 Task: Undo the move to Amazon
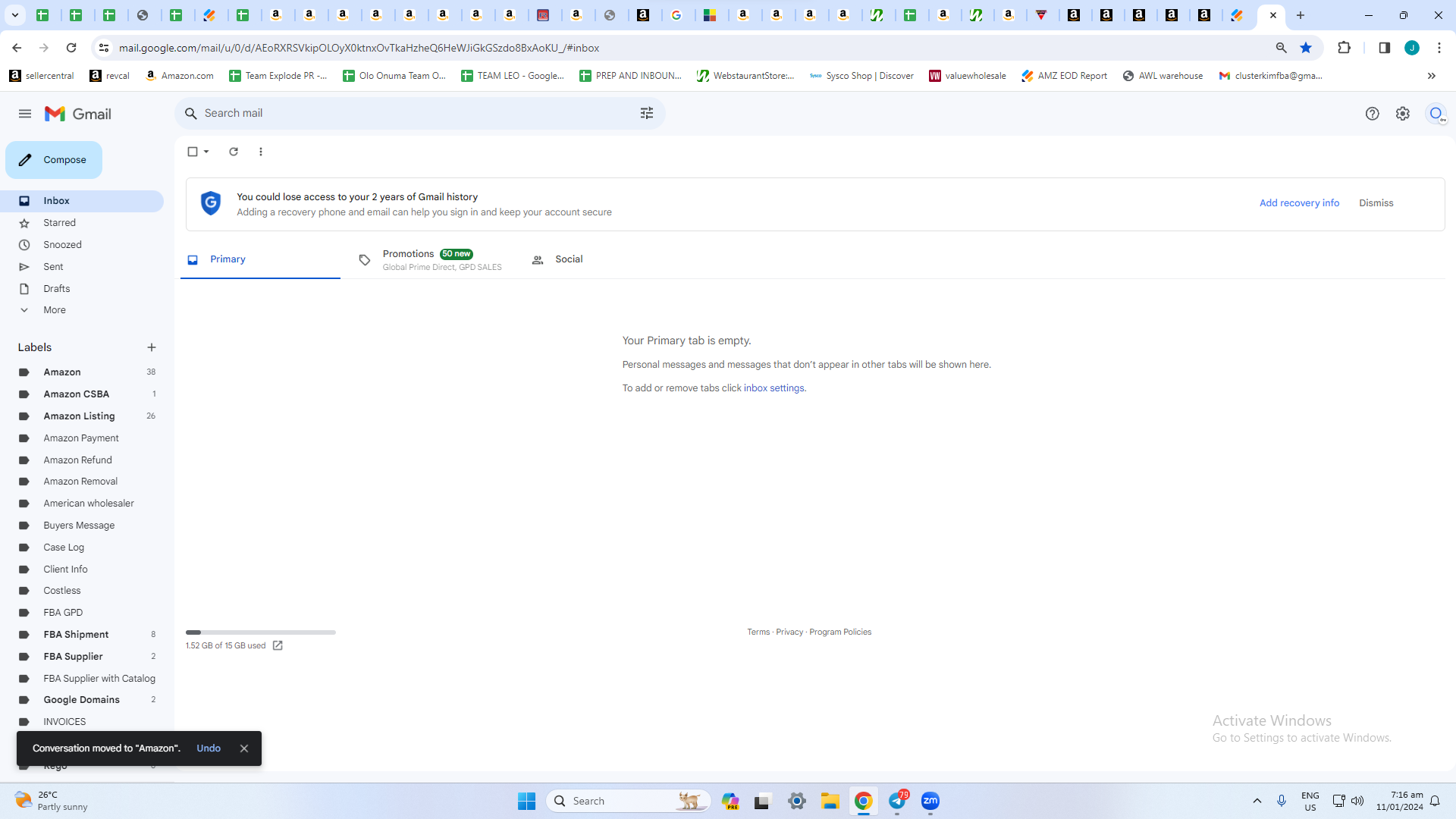pos(209,748)
